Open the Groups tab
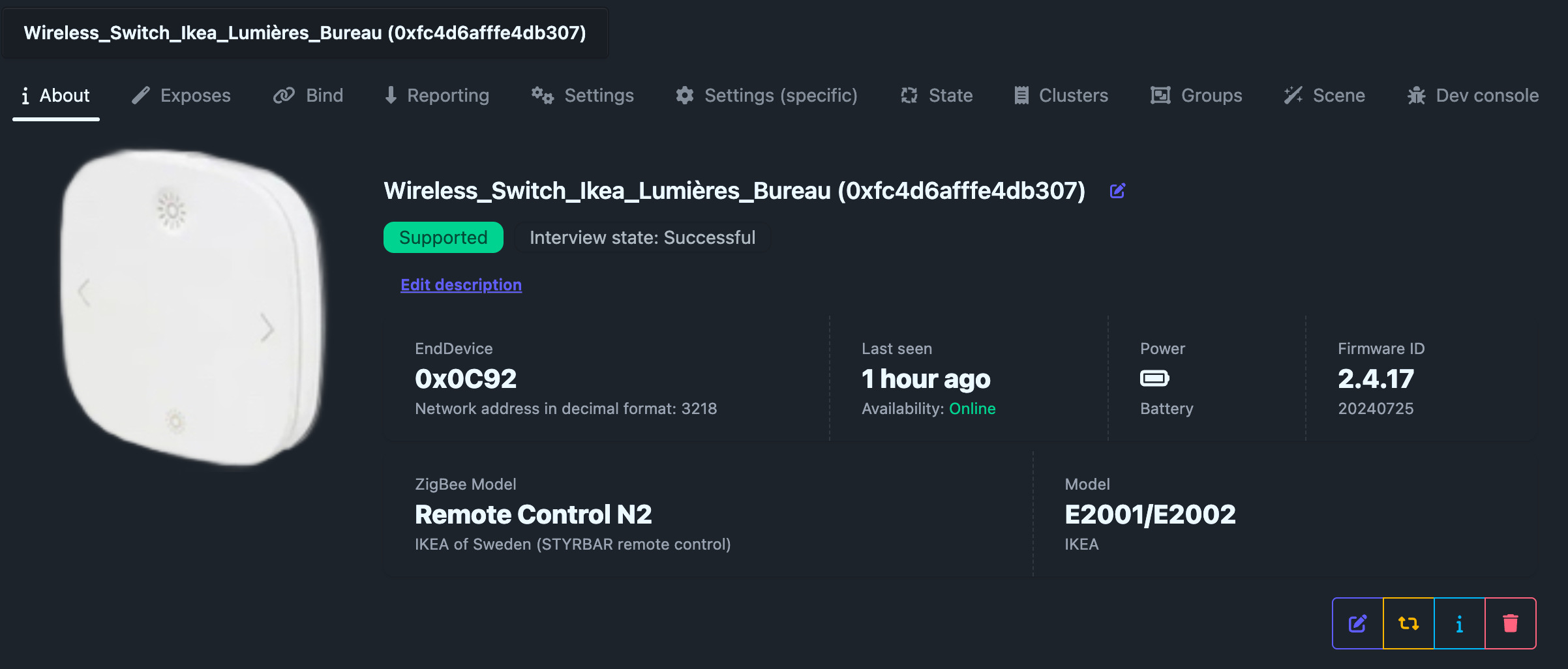Image resolution: width=1568 pixels, height=669 pixels. [x=1196, y=96]
